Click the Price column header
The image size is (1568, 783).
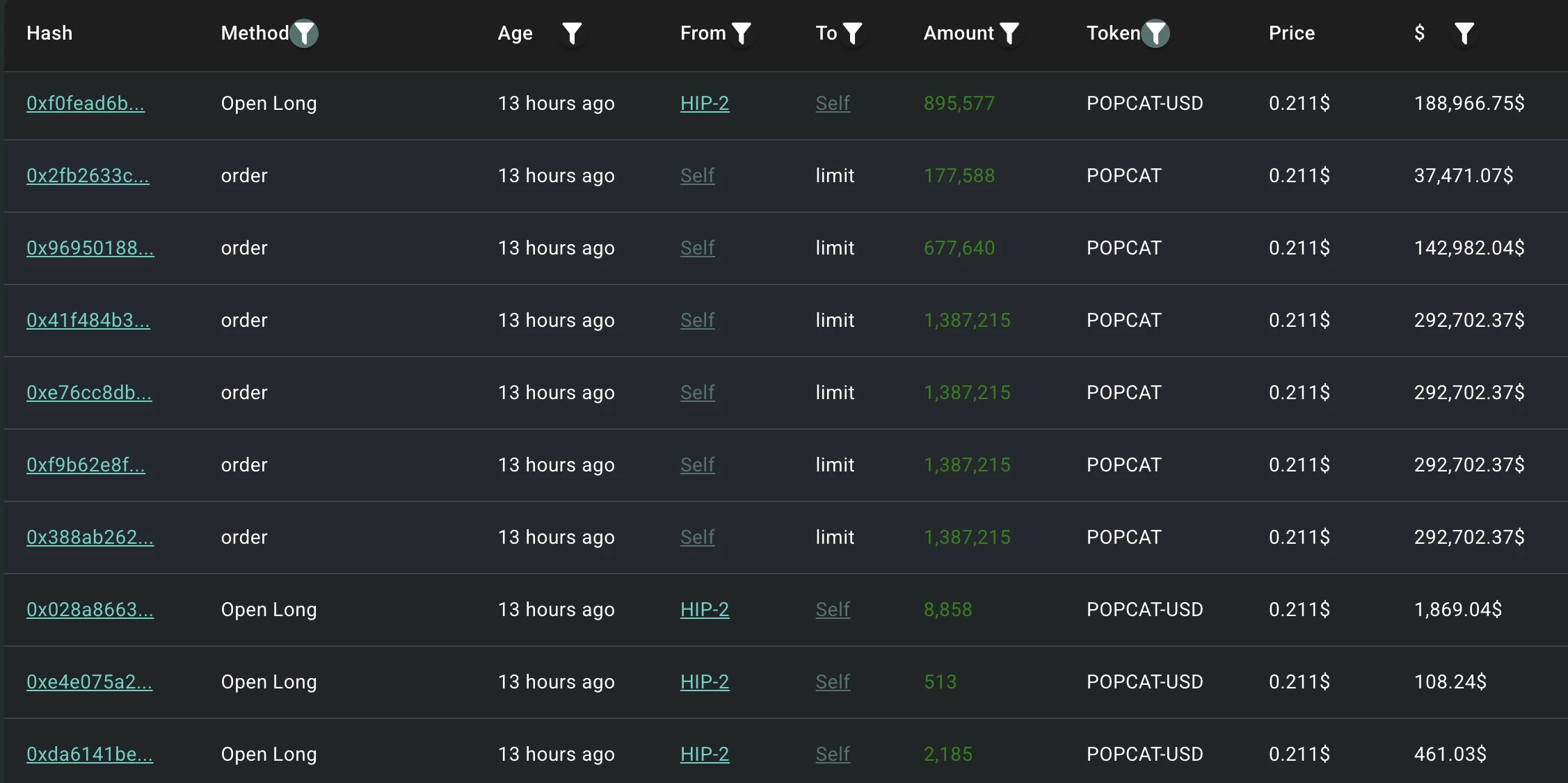pyautogui.click(x=1291, y=33)
